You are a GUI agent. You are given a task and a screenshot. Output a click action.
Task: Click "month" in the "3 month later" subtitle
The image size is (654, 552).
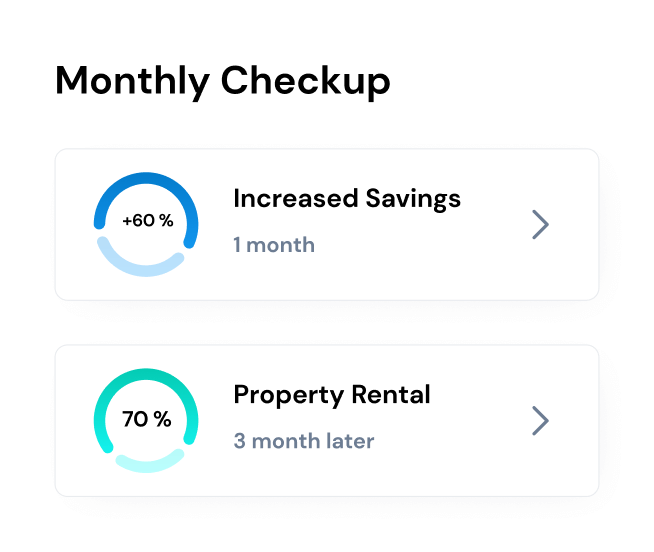pos(284,441)
